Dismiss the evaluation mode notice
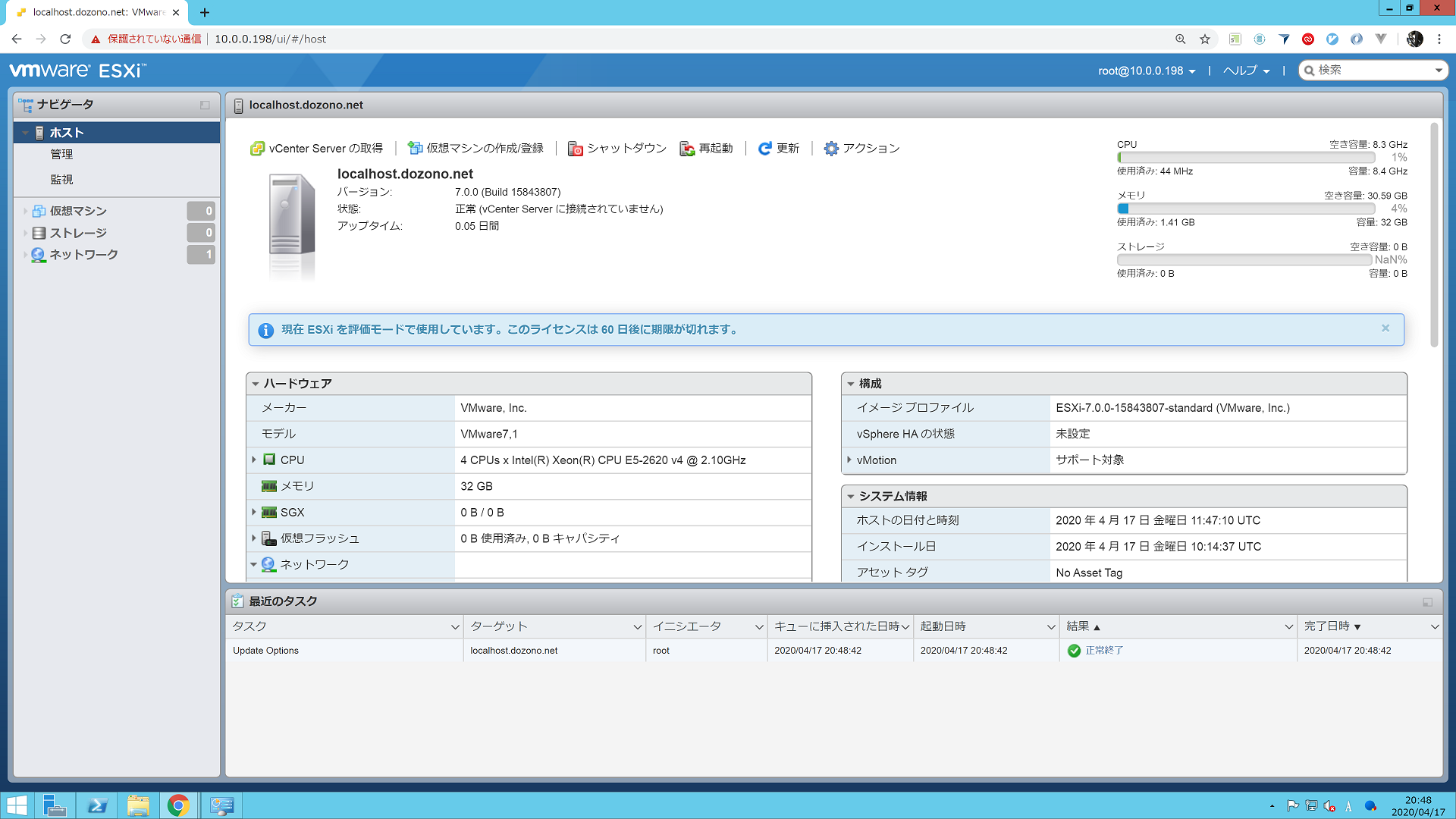This screenshot has width=1456, height=819. (x=1385, y=328)
